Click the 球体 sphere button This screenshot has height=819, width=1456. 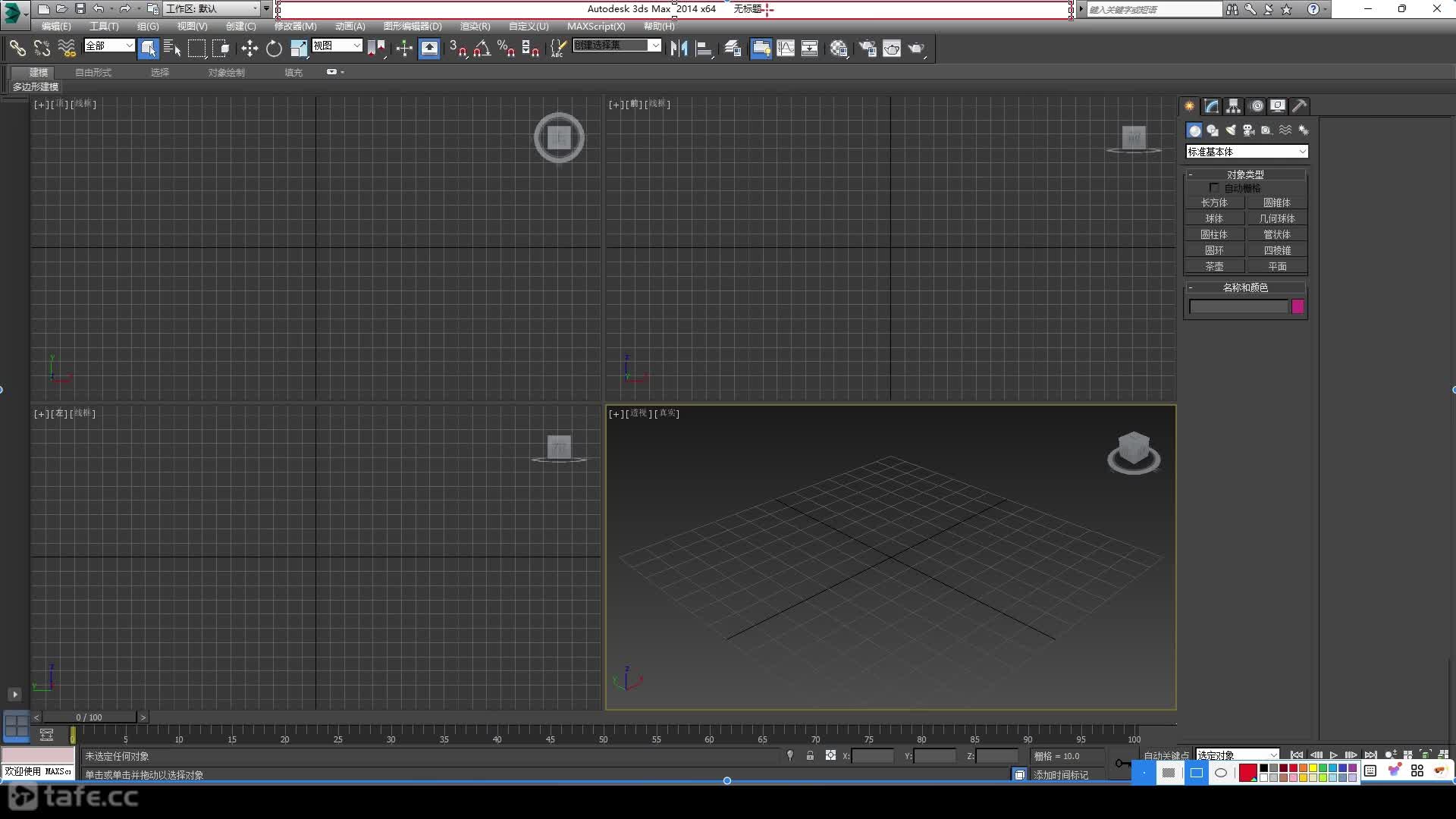[x=1214, y=218]
